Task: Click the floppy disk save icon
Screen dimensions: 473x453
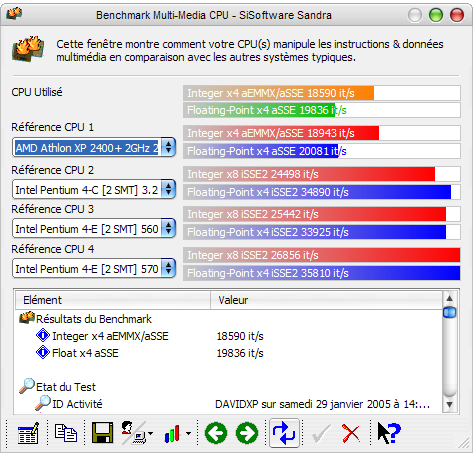Action: coord(102,433)
